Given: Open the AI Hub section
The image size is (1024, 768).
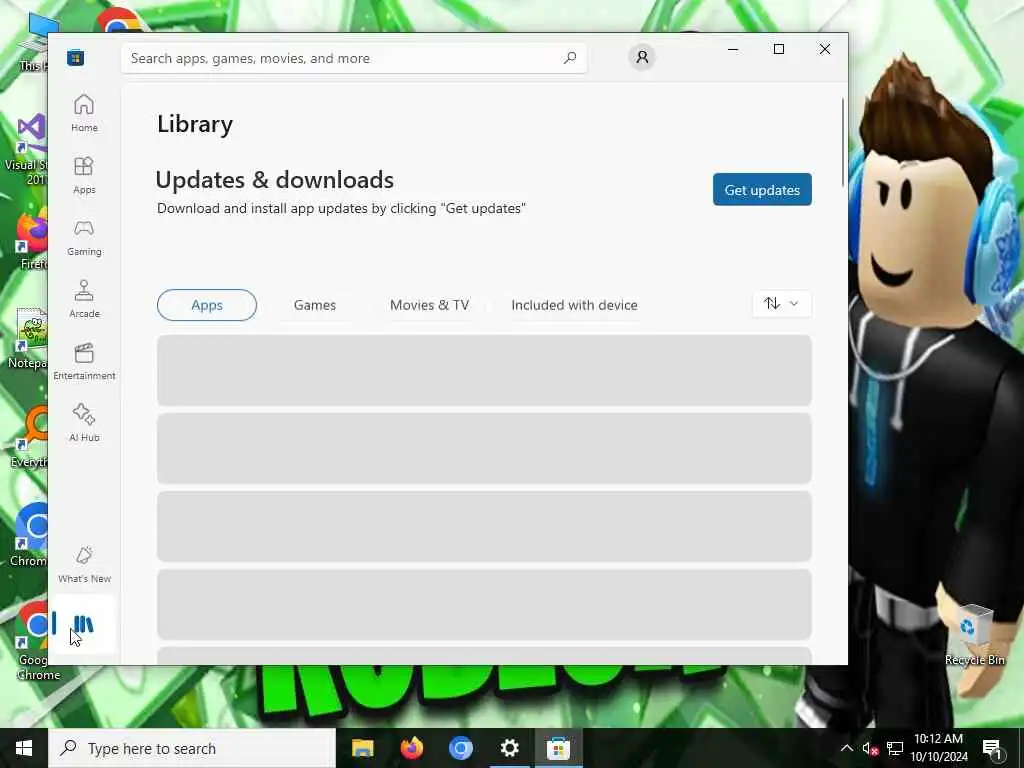Looking at the screenshot, I should [x=84, y=423].
